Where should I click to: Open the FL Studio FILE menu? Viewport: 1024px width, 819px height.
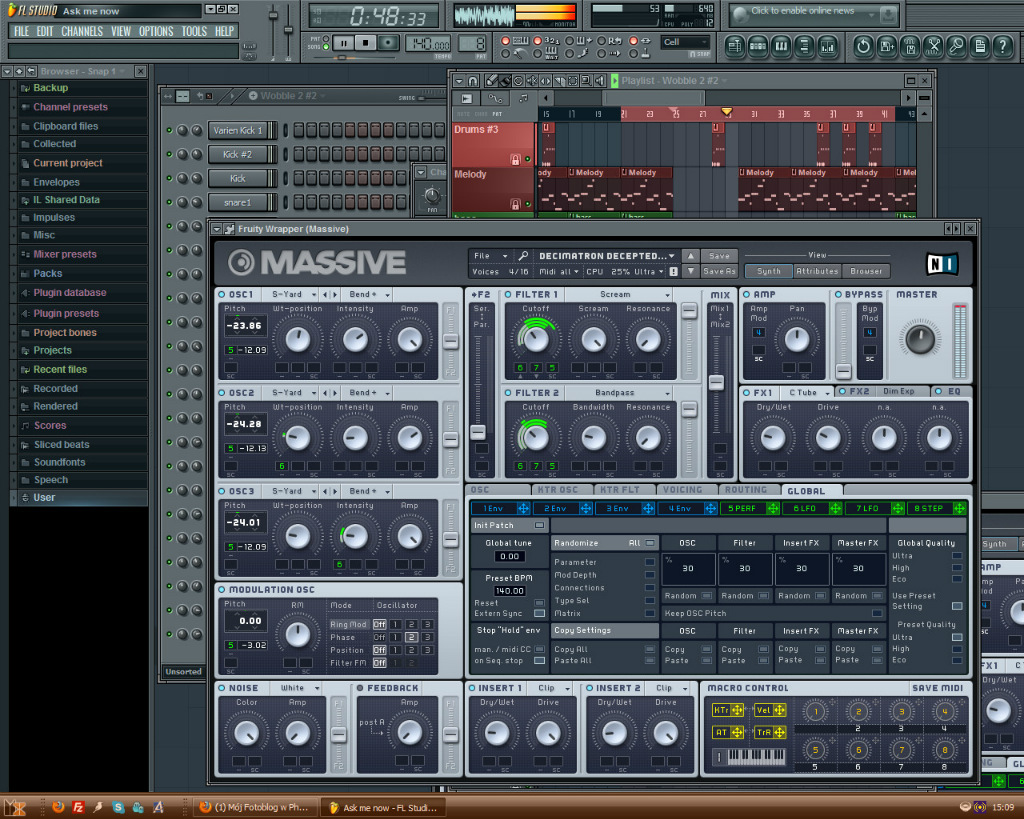pyautogui.click(x=22, y=31)
